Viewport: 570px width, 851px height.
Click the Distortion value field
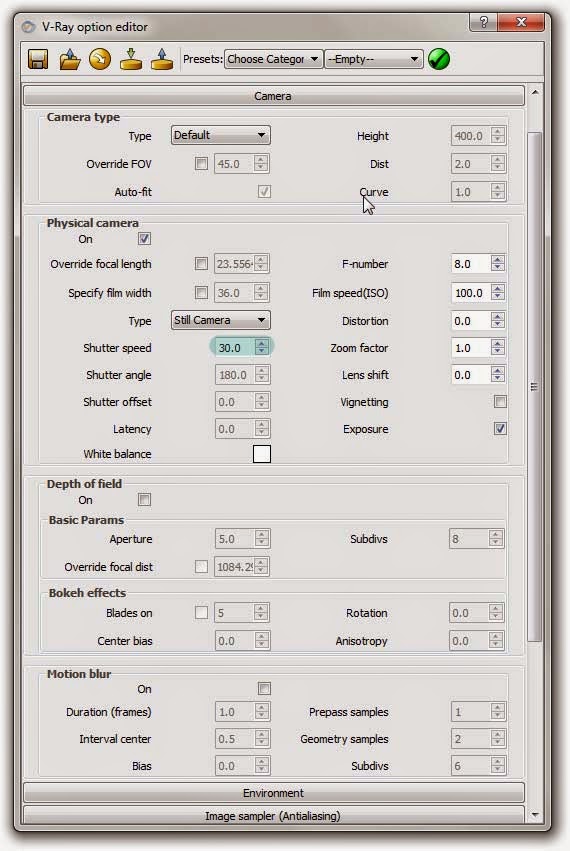tap(470, 321)
